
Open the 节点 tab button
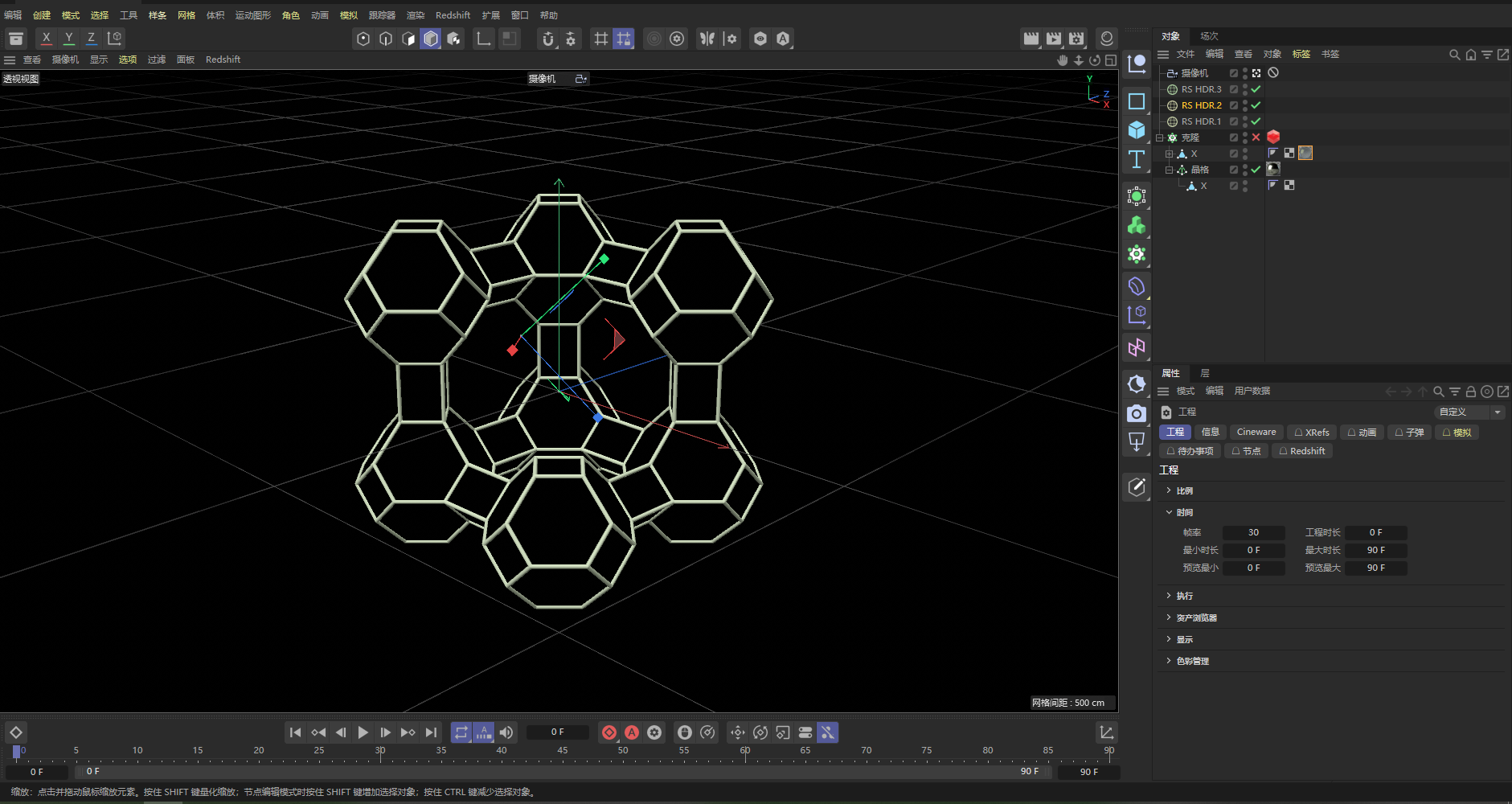tap(1246, 451)
